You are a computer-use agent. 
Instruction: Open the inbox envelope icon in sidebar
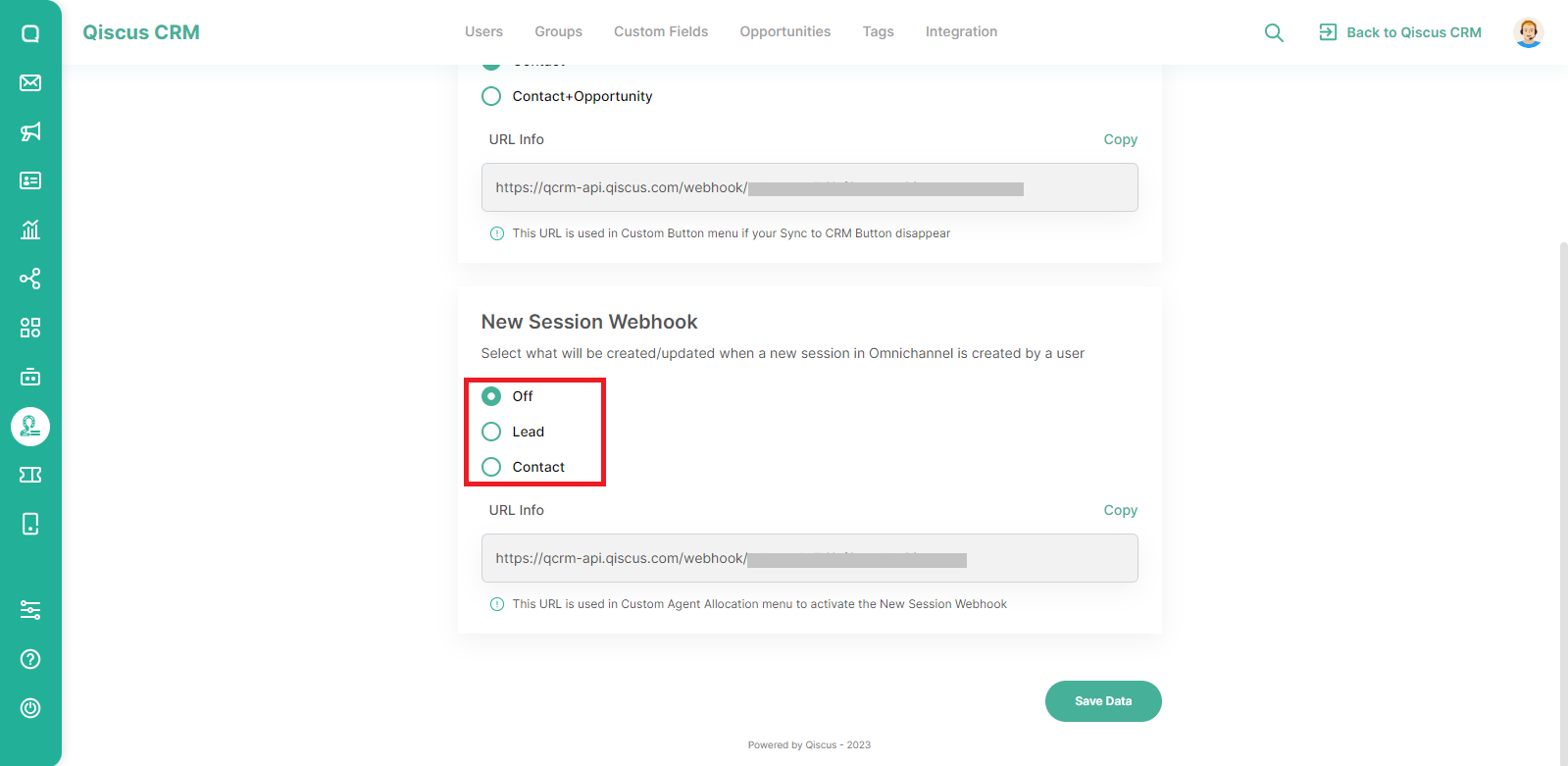[x=30, y=82]
